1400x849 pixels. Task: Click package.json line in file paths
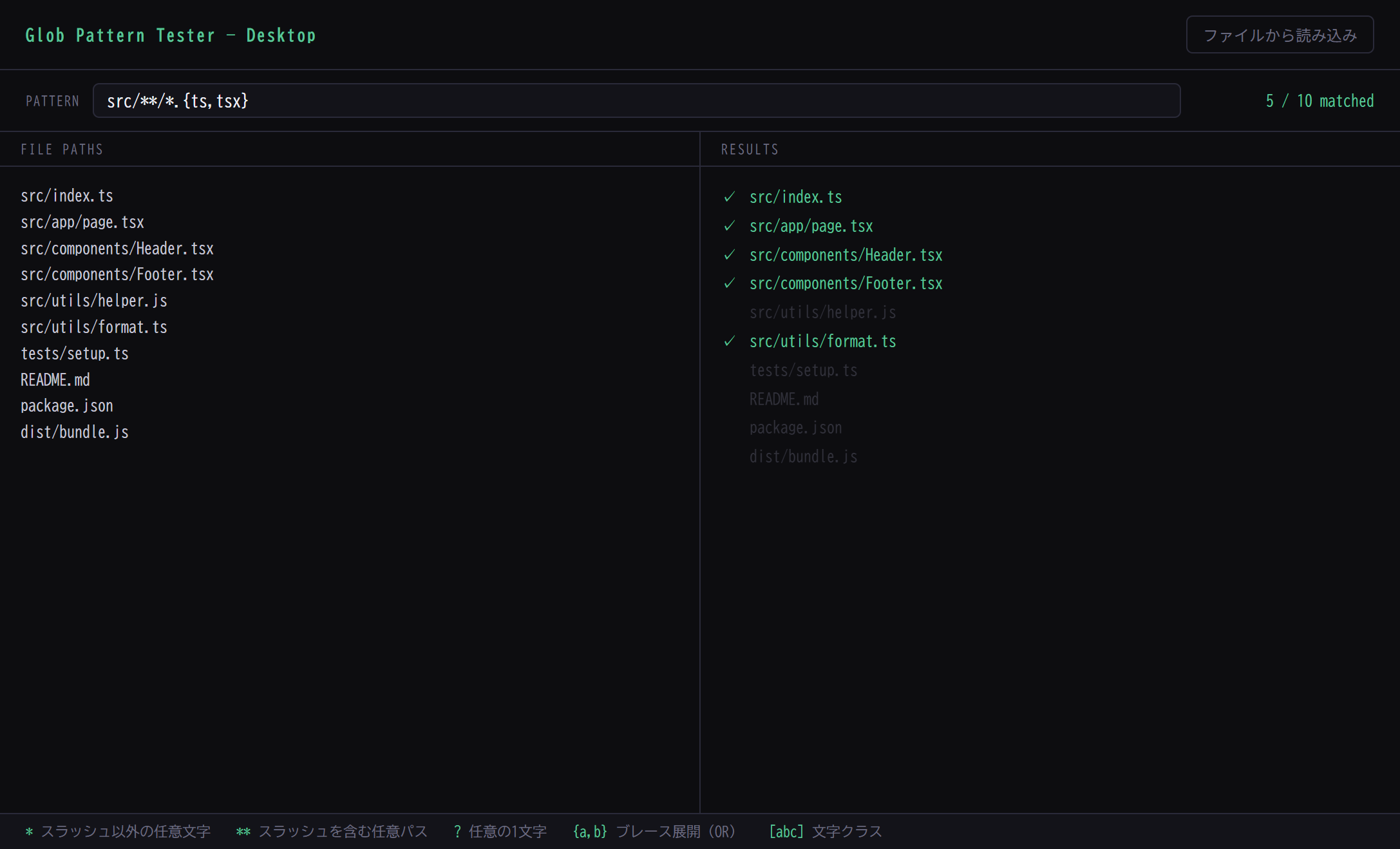tap(67, 406)
